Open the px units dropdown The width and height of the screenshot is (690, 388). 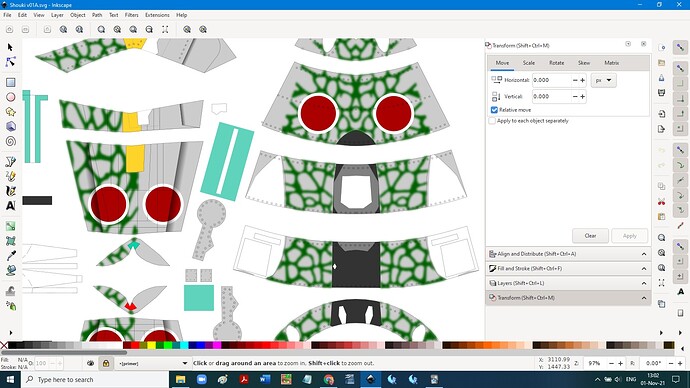coord(603,80)
